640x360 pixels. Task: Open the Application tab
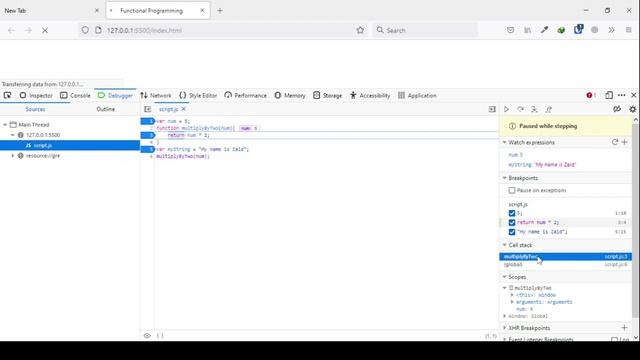coord(418,96)
